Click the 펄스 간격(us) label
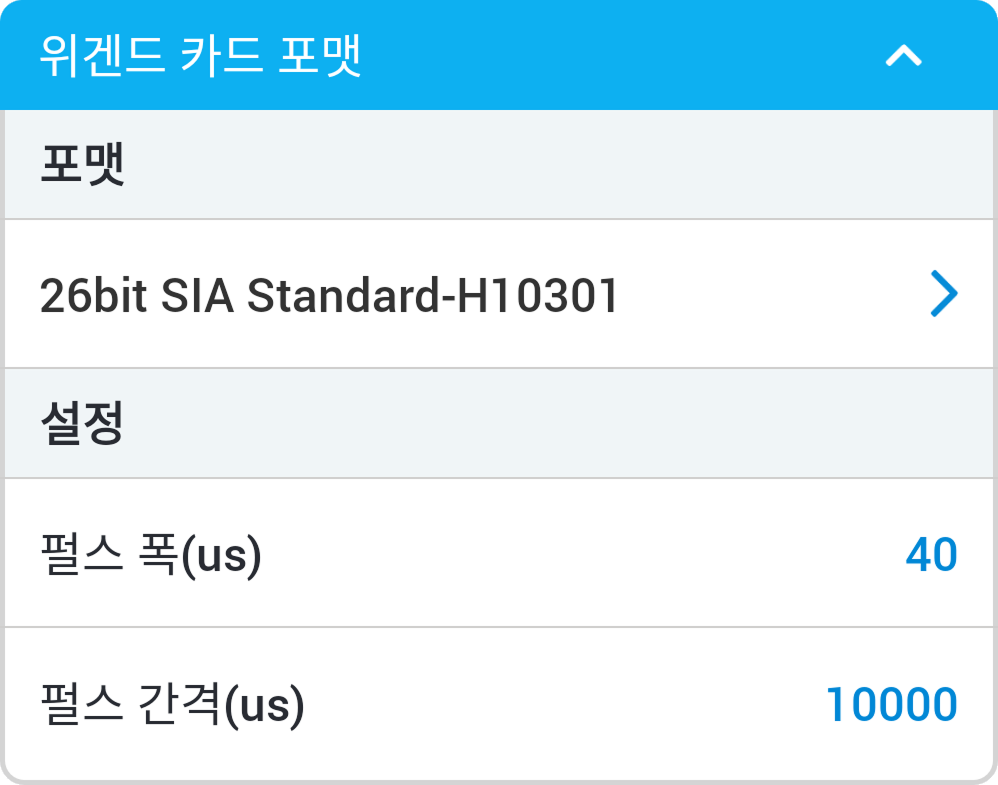Viewport: 998px width, 785px height. tap(171, 705)
